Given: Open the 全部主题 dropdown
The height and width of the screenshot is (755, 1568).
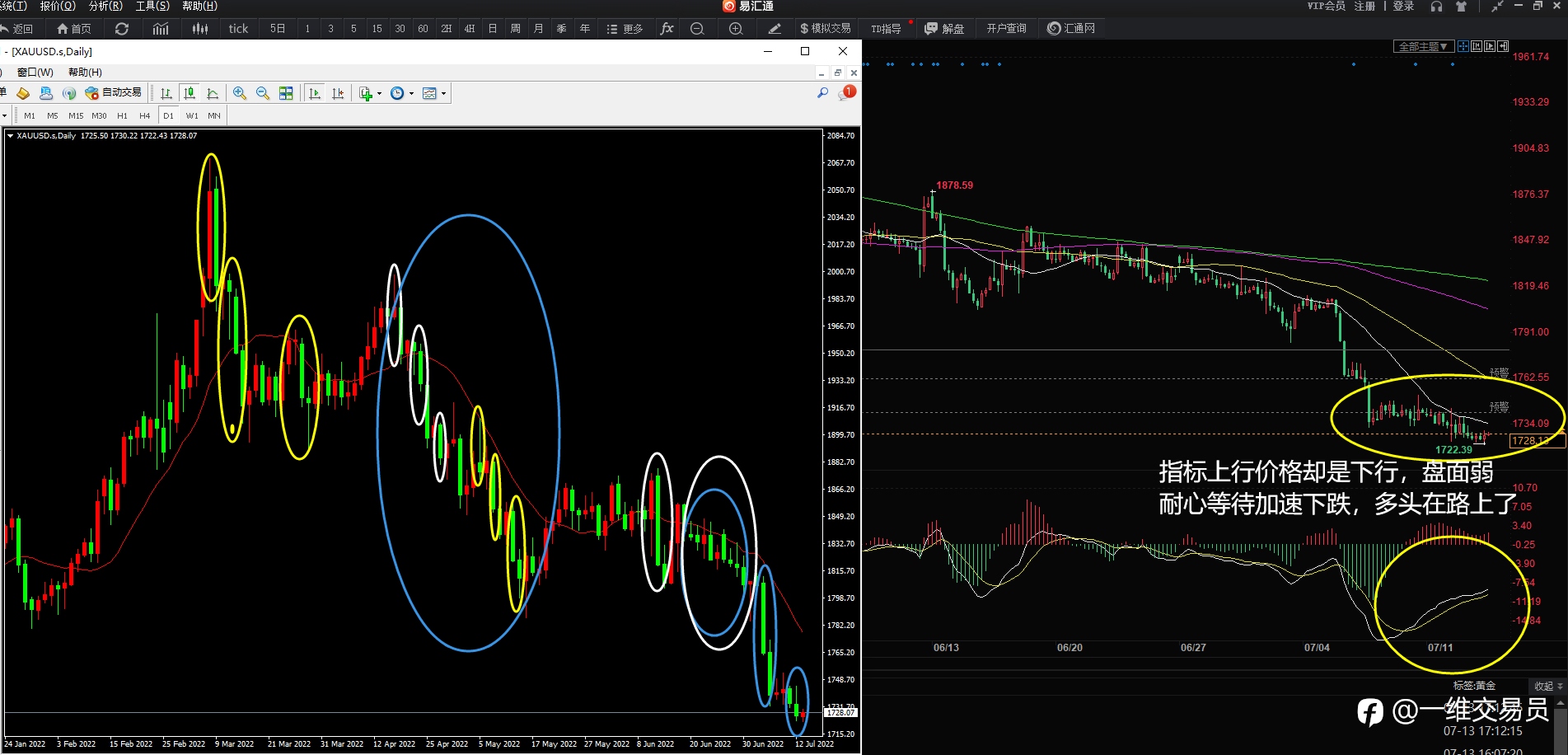Looking at the screenshot, I should pos(1423,46).
